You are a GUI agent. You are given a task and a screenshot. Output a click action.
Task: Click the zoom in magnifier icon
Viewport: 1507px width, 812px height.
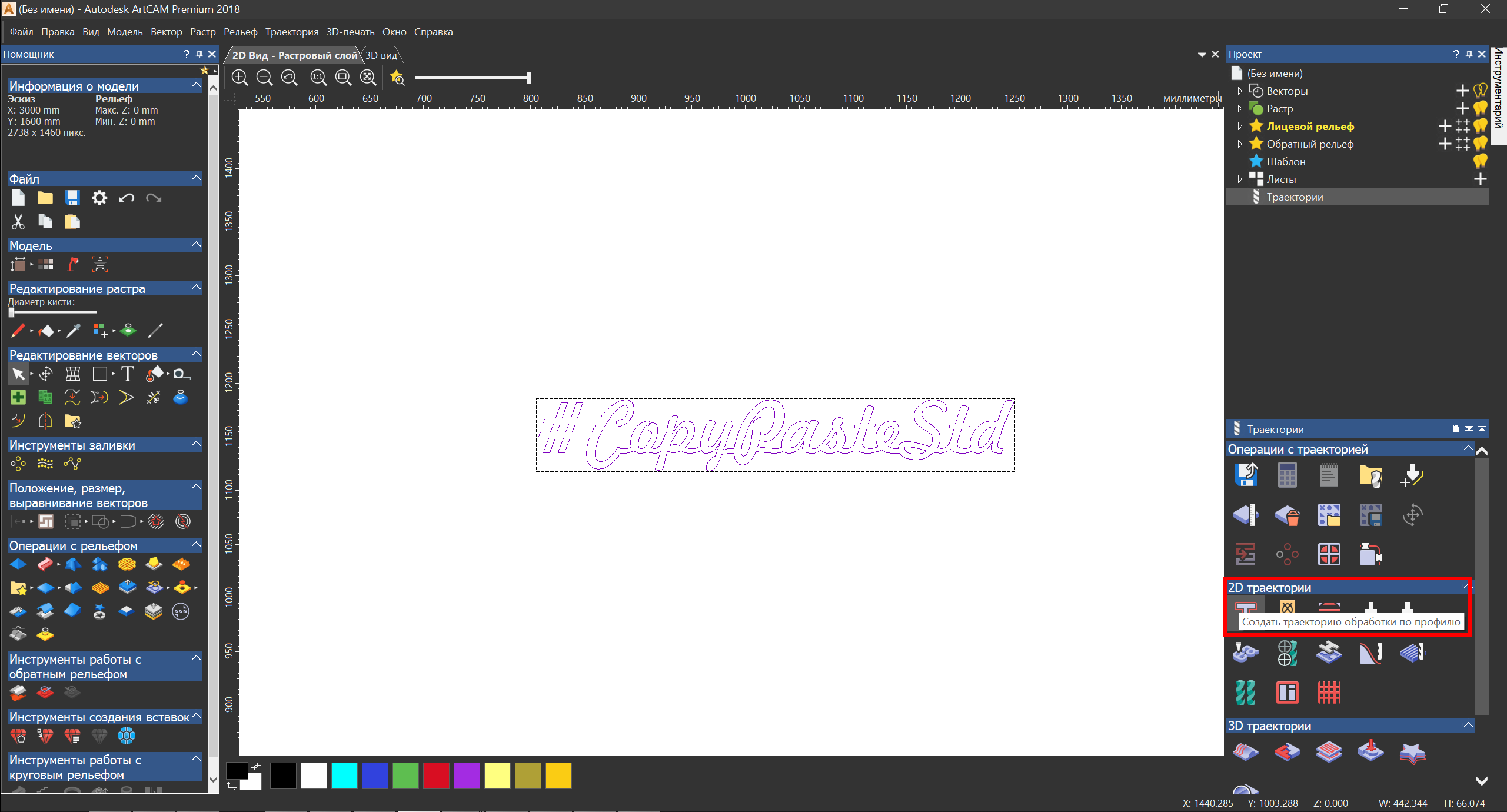[239, 78]
